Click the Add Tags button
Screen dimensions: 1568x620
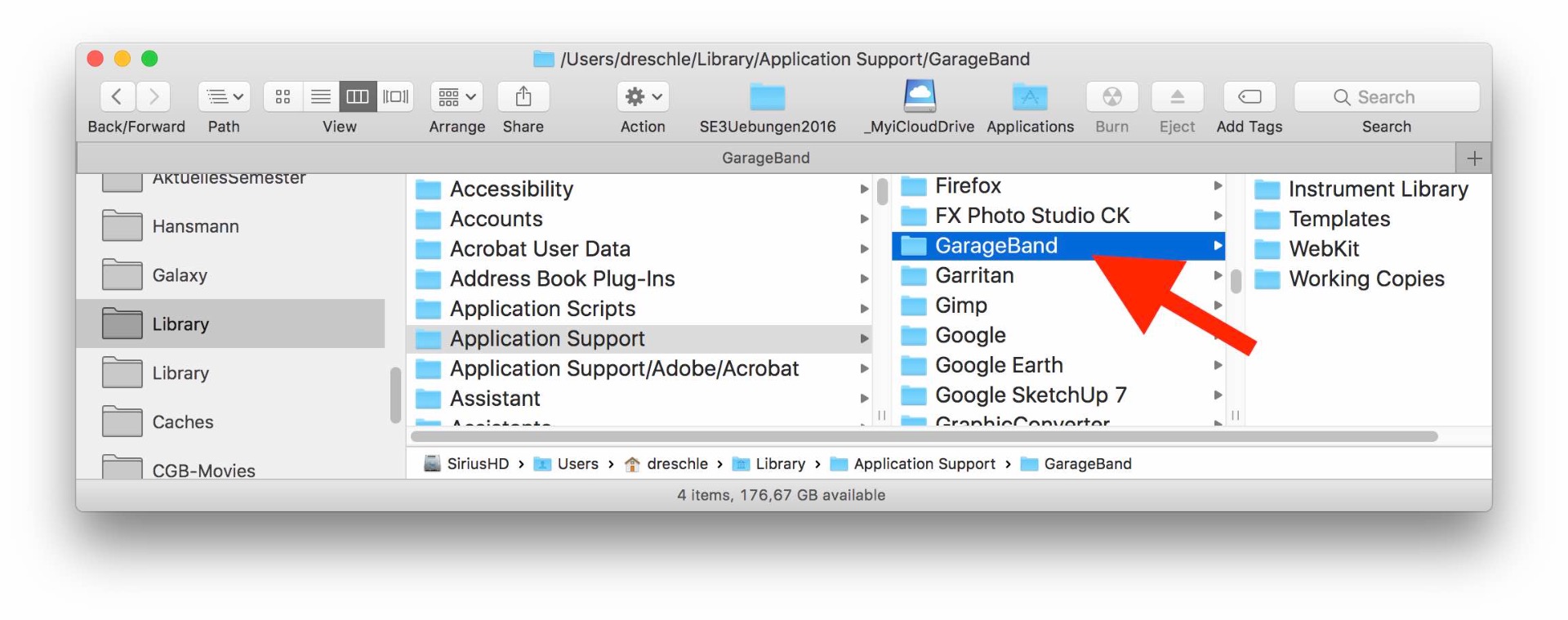click(x=1249, y=96)
